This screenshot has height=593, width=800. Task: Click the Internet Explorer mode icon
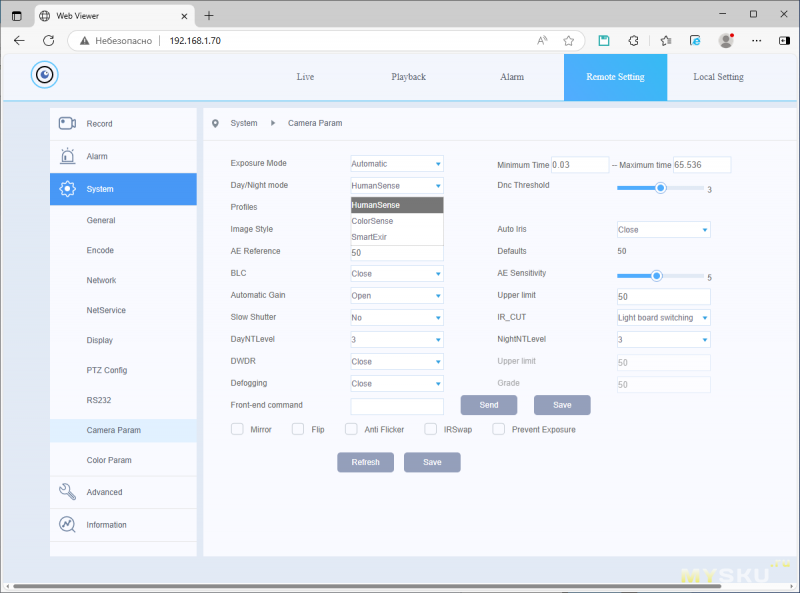[x=695, y=40]
